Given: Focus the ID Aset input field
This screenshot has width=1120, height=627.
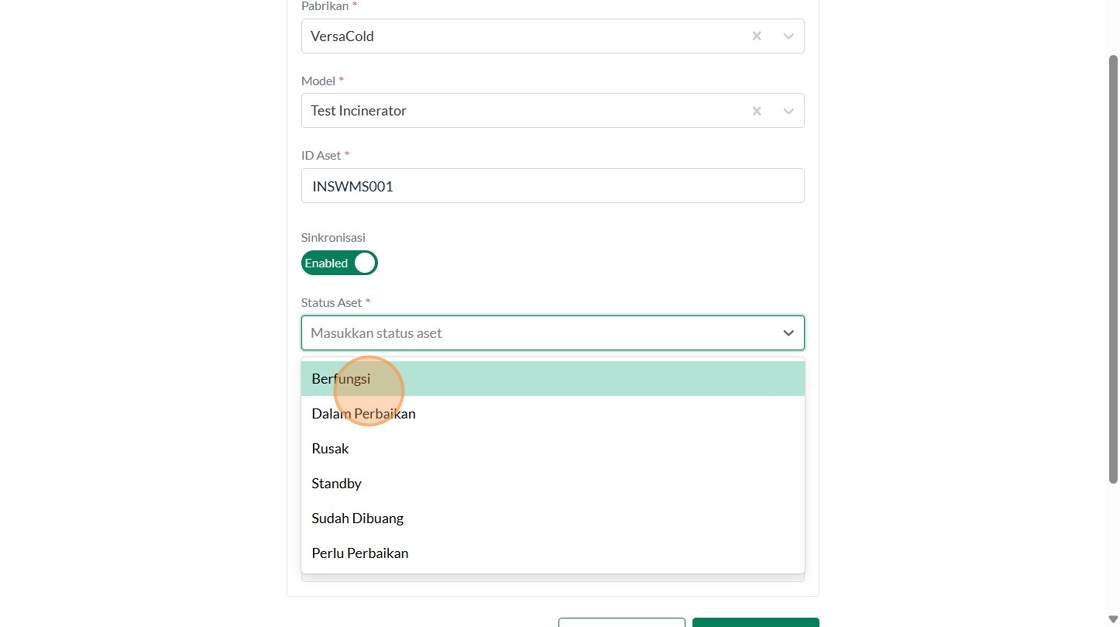Looking at the screenshot, I should [552, 186].
